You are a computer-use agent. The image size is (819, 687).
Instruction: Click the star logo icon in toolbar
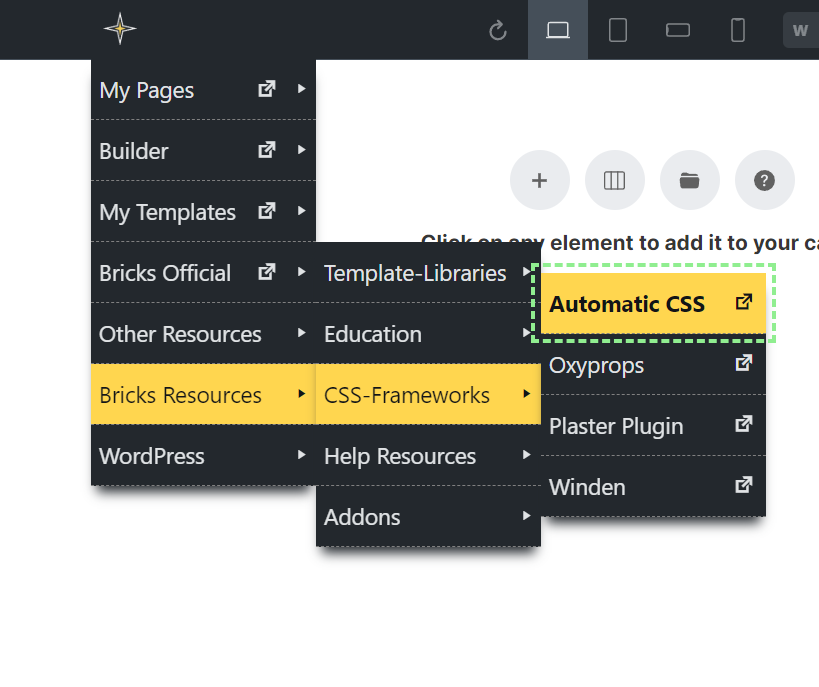(120, 29)
